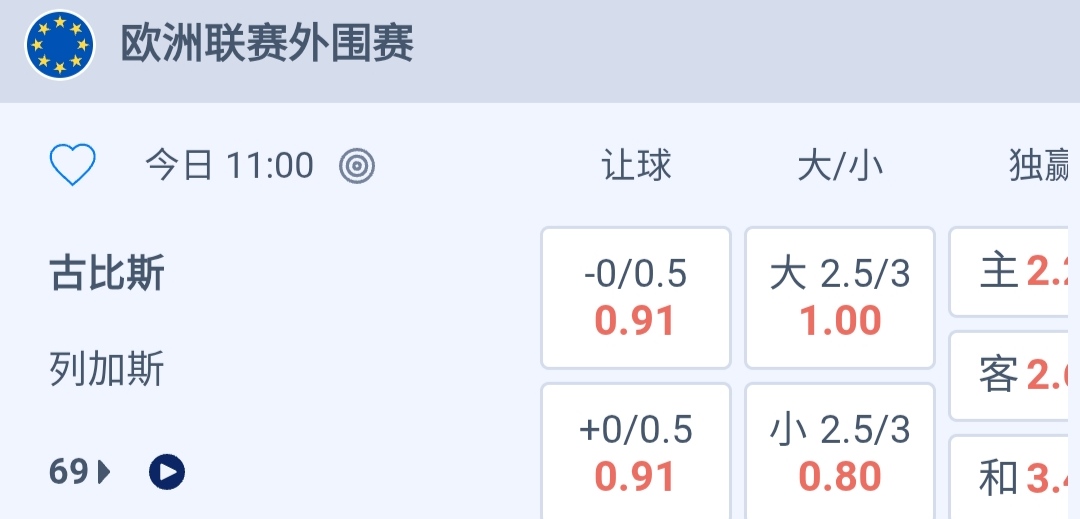Open the 欧洲联赛外围赛 league title
This screenshot has height=519, width=1080.
point(267,45)
